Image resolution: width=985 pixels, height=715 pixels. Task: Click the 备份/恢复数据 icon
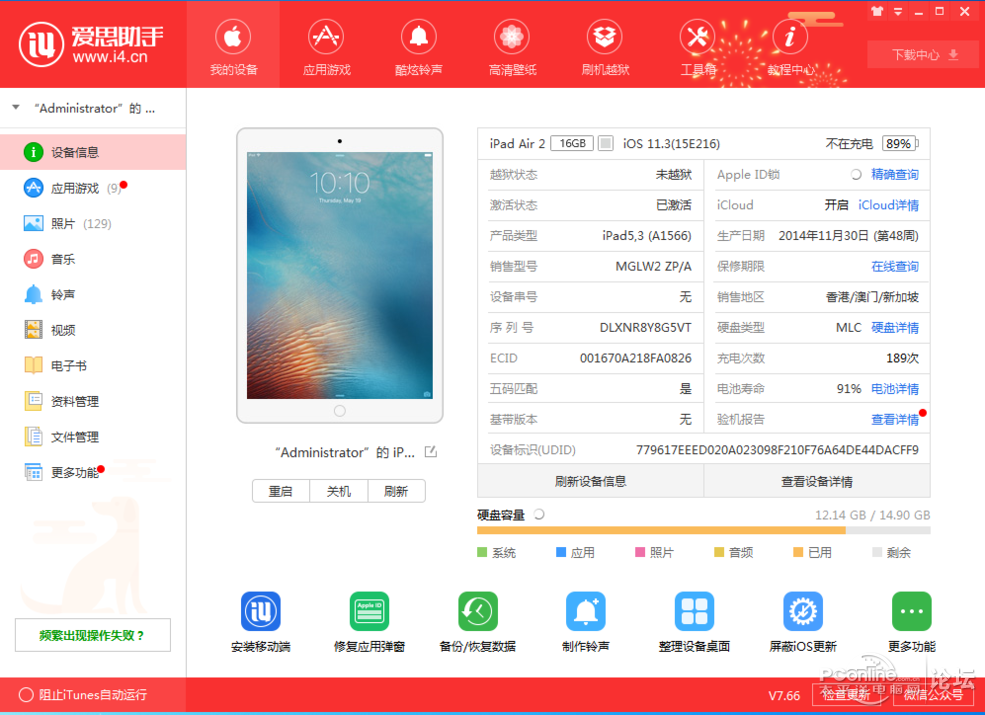(x=478, y=611)
